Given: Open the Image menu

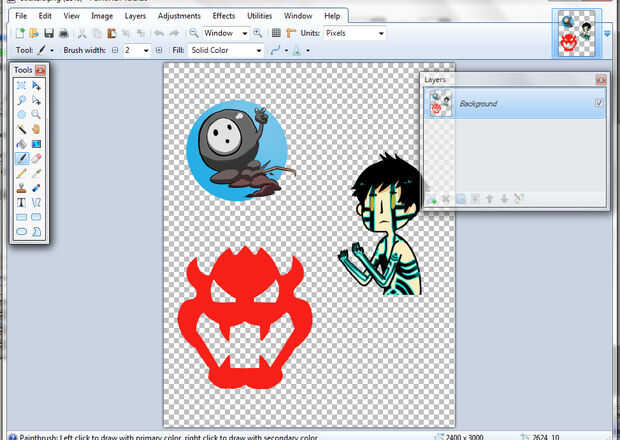Looking at the screenshot, I should tap(102, 16).
